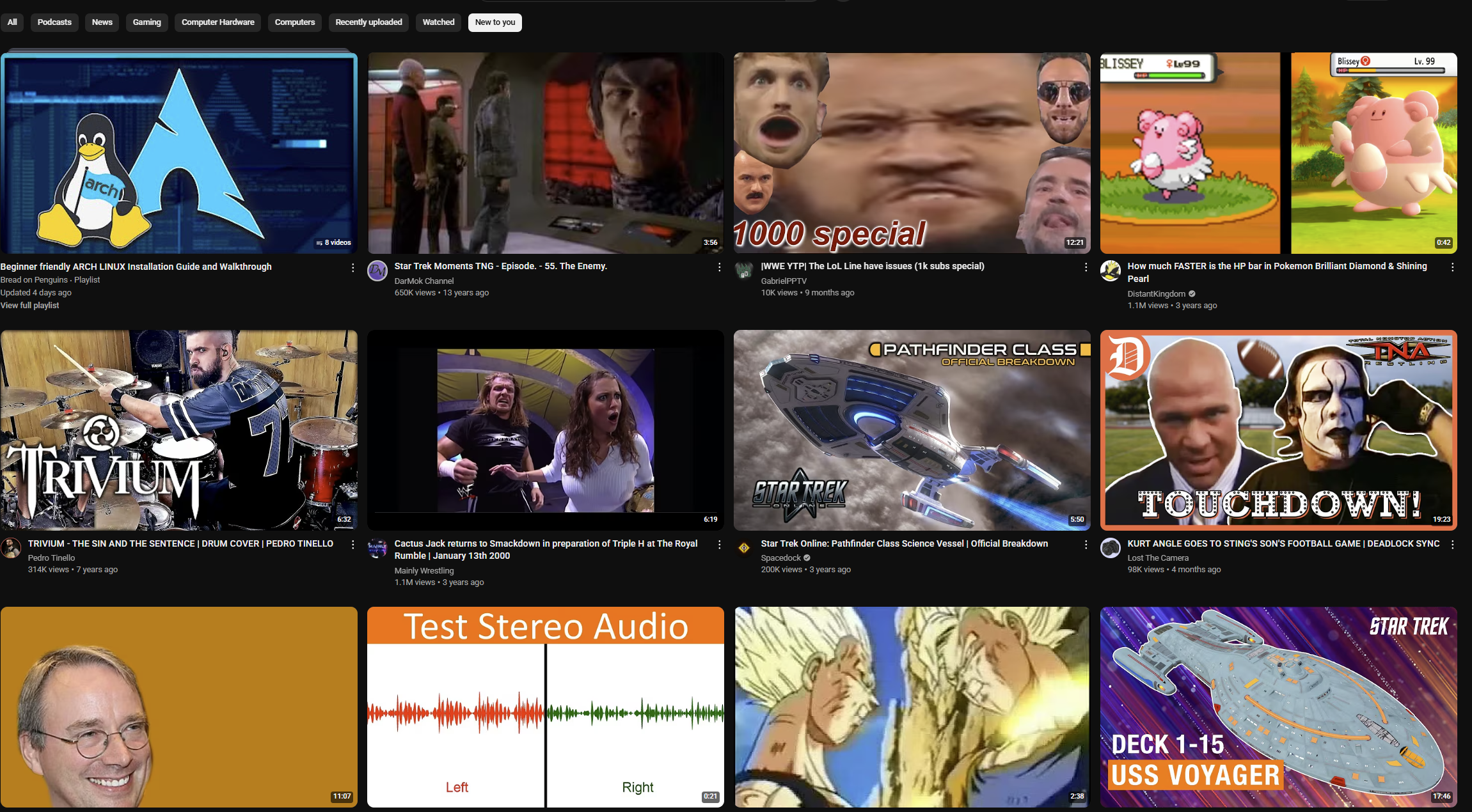This screenshot has width=1472, height=812.
Task: Select the Computers filter chip
Action: (x=295, y=22)
